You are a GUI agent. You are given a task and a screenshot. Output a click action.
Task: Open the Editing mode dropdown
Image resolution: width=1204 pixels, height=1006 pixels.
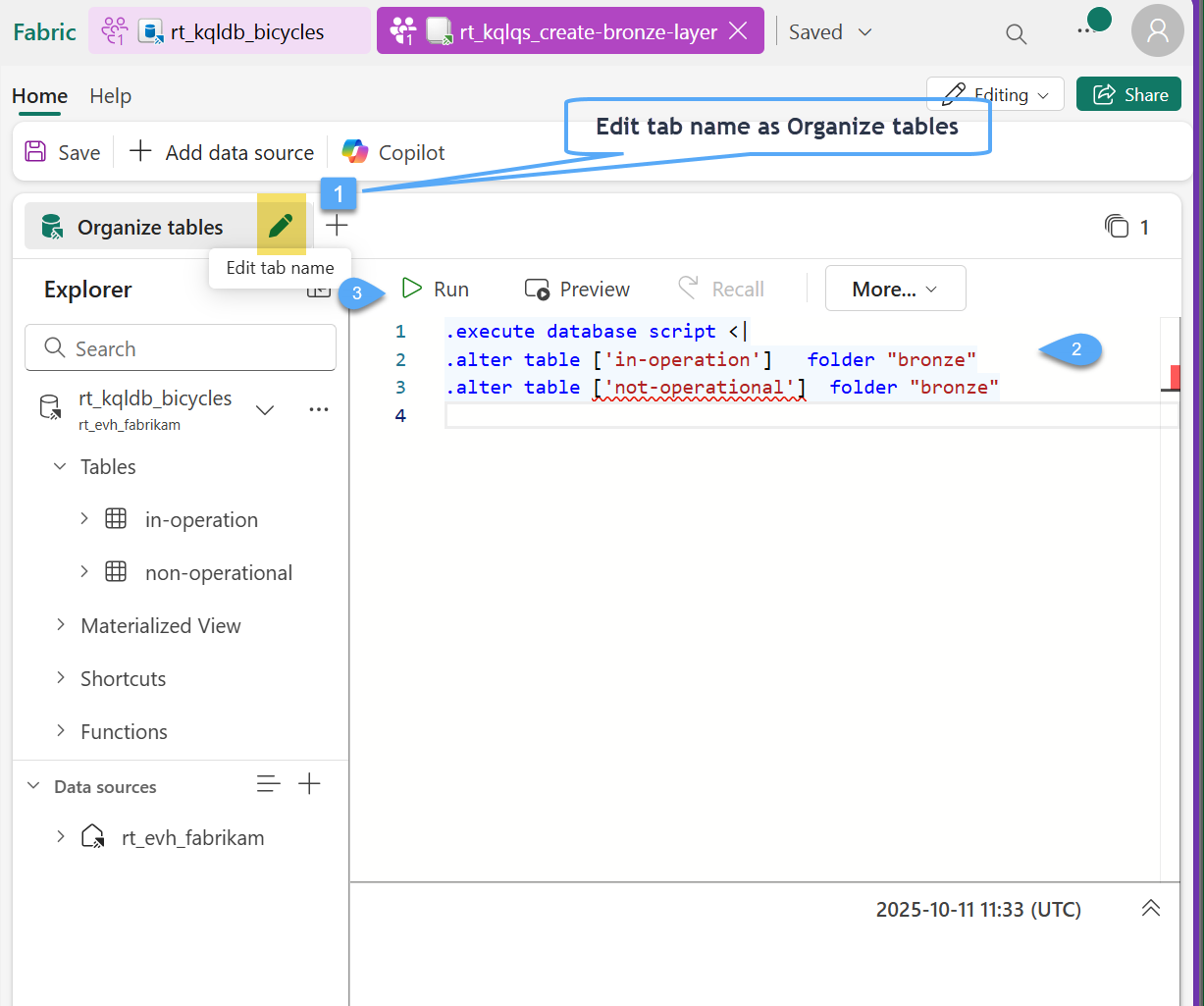995,94
